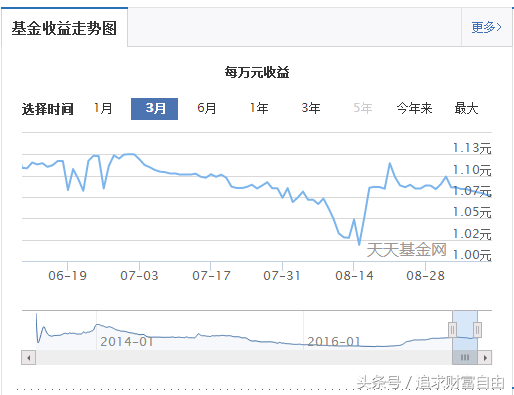The height and width of the screenshot is (395, 514).
Task: Click the left range handle on navigator
Action: [x=452, y=330]
